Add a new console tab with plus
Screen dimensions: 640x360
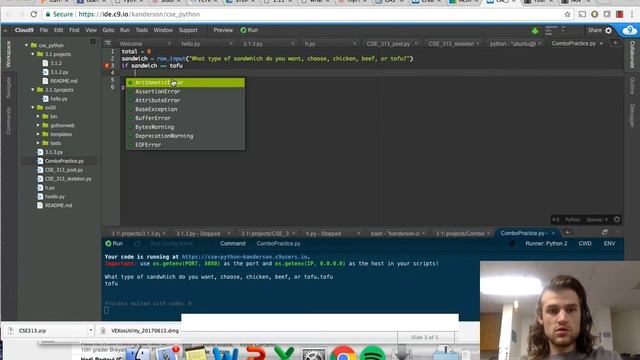tap(567, 233)
